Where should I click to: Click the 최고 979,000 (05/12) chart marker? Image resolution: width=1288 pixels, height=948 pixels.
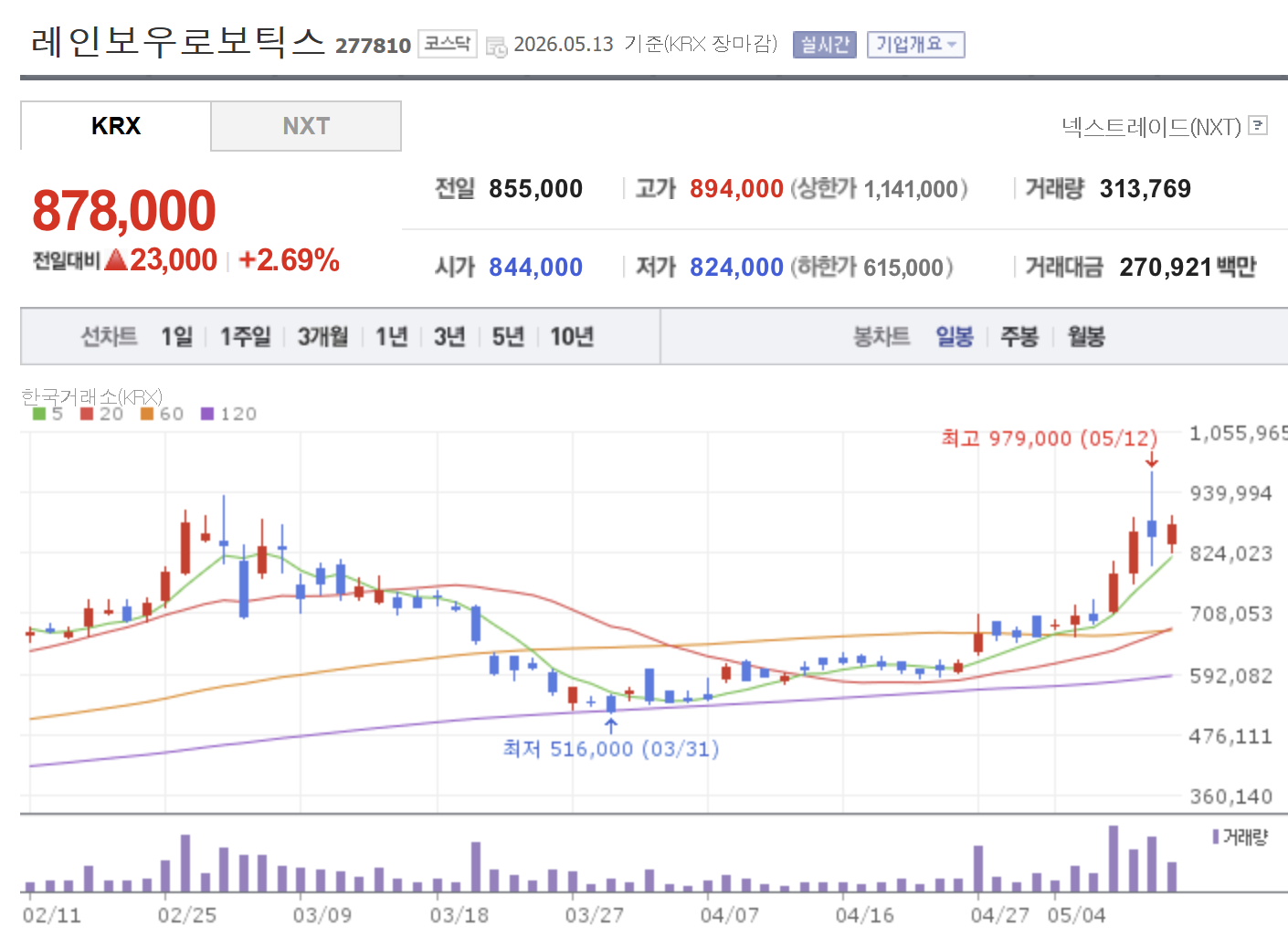[1050, 438]
